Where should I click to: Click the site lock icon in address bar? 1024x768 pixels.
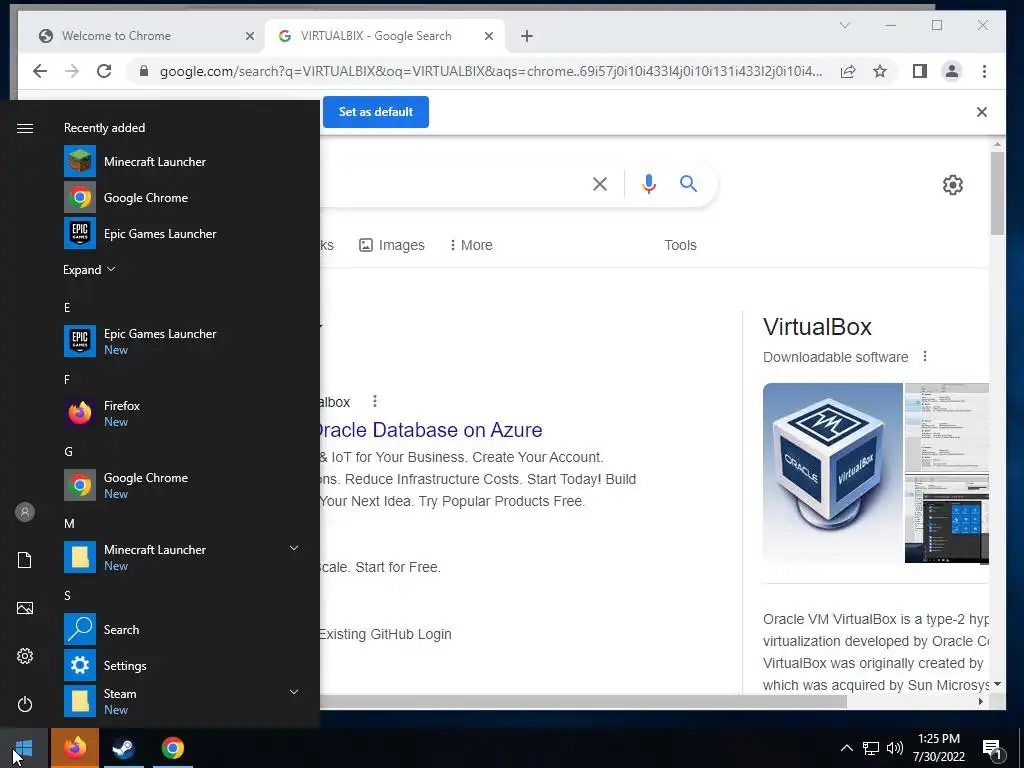point(144,71)
